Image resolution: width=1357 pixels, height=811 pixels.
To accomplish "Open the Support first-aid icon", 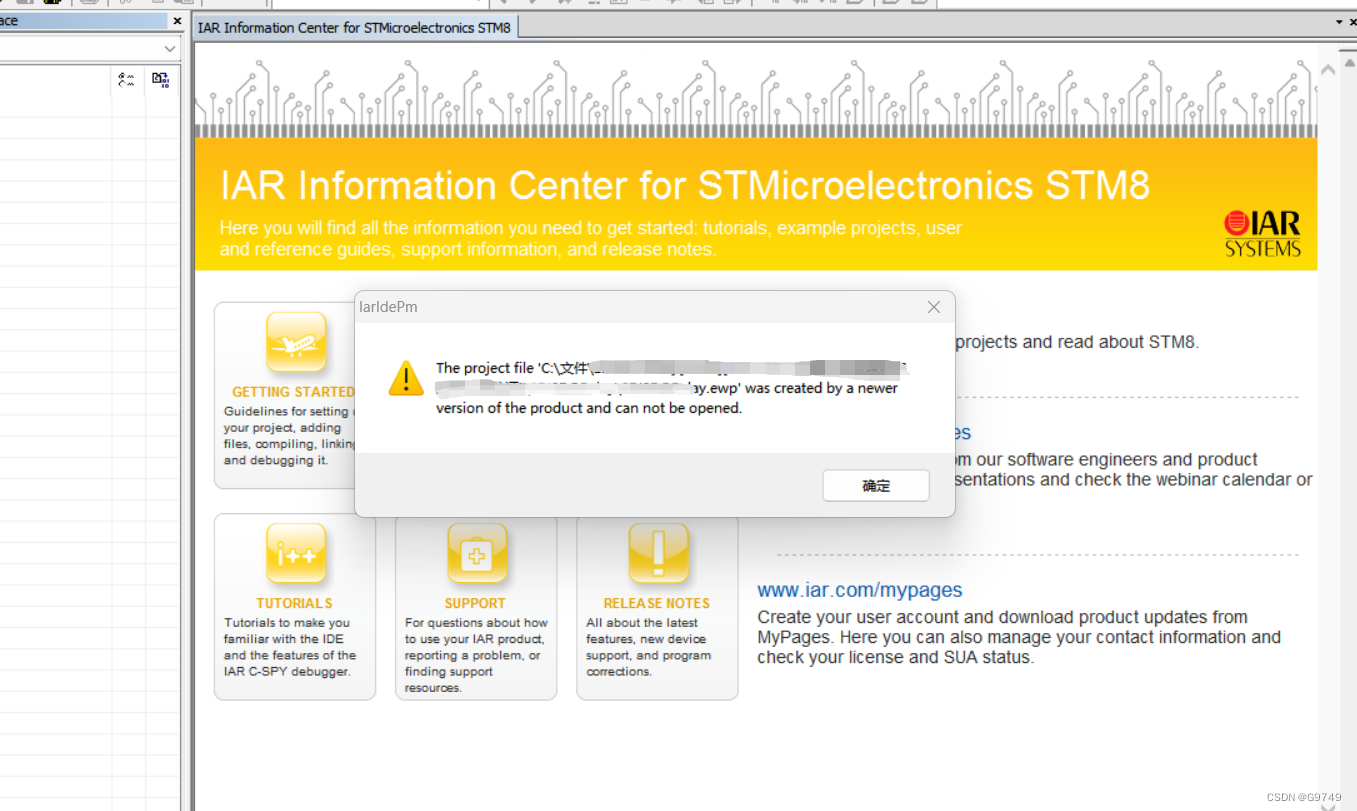I will coord(477,553).
